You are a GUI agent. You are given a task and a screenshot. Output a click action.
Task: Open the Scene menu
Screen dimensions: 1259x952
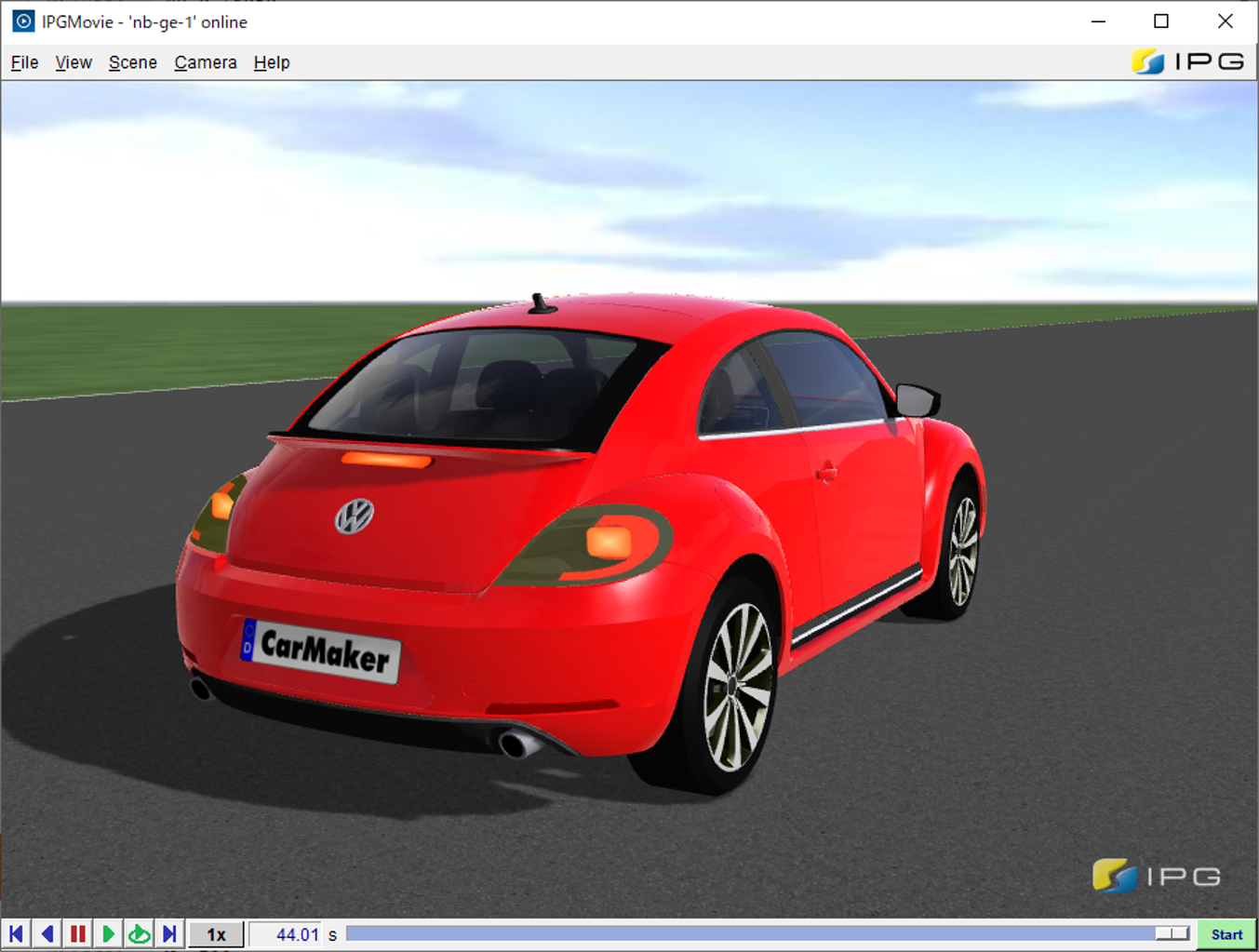pos(133,62)
